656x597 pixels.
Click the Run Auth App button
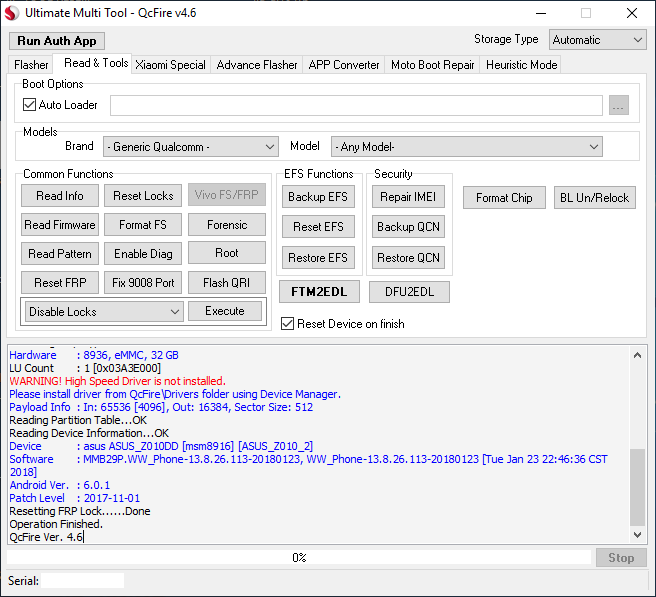(x=57, y=41)
